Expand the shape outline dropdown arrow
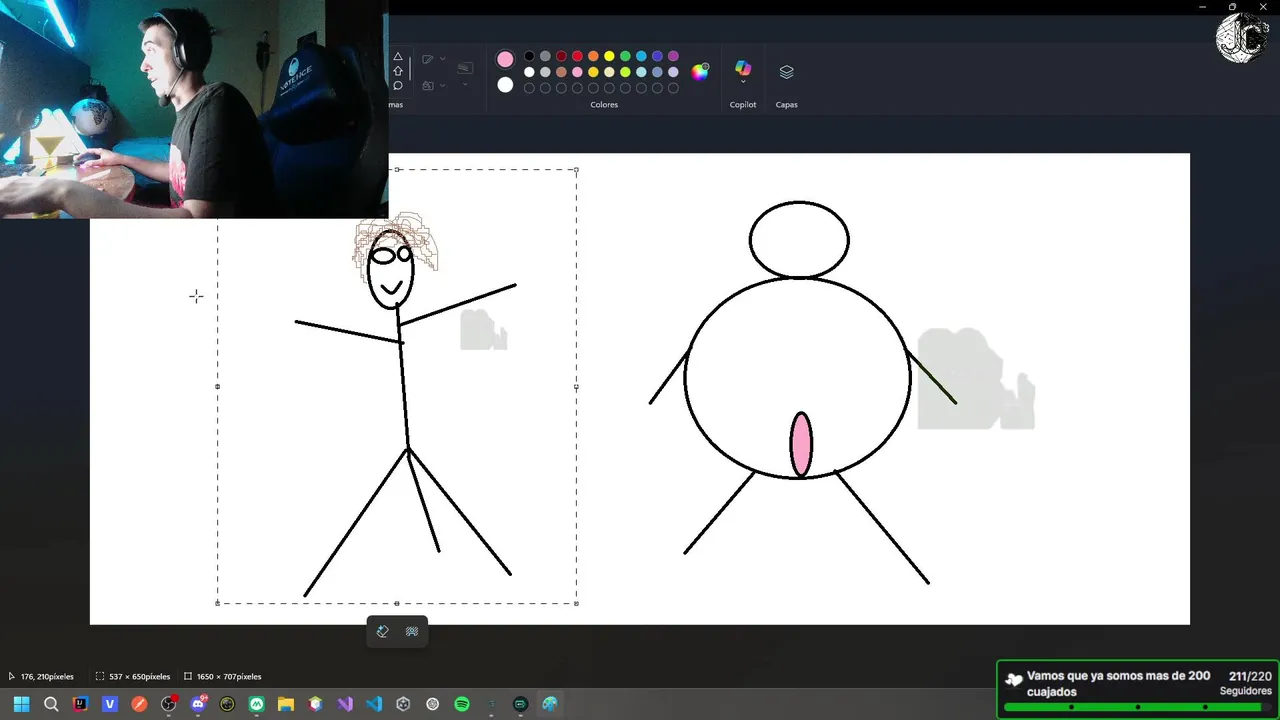 (443, 59)
